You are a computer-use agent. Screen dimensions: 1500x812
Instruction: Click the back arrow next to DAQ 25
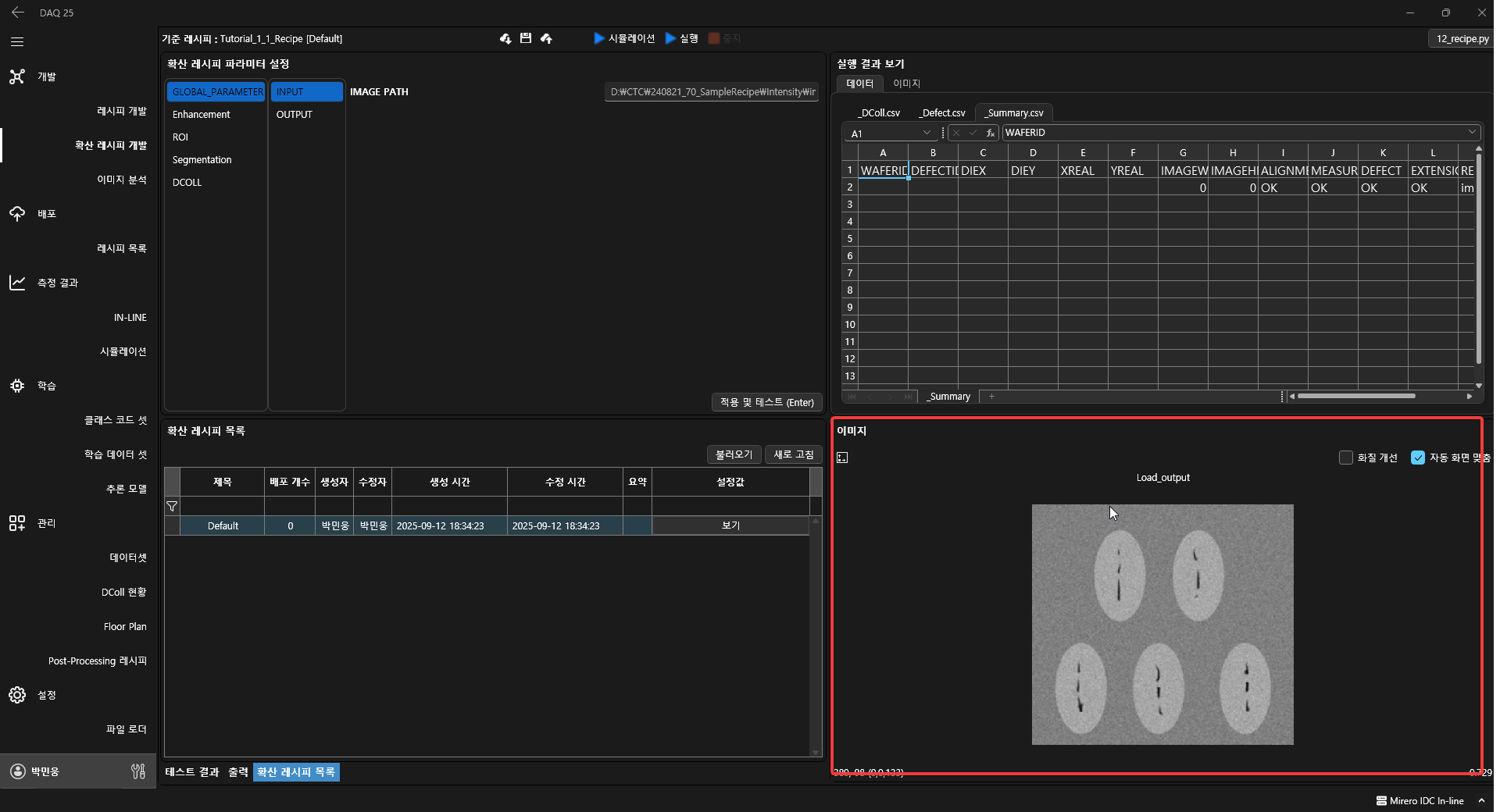[17, 12]
